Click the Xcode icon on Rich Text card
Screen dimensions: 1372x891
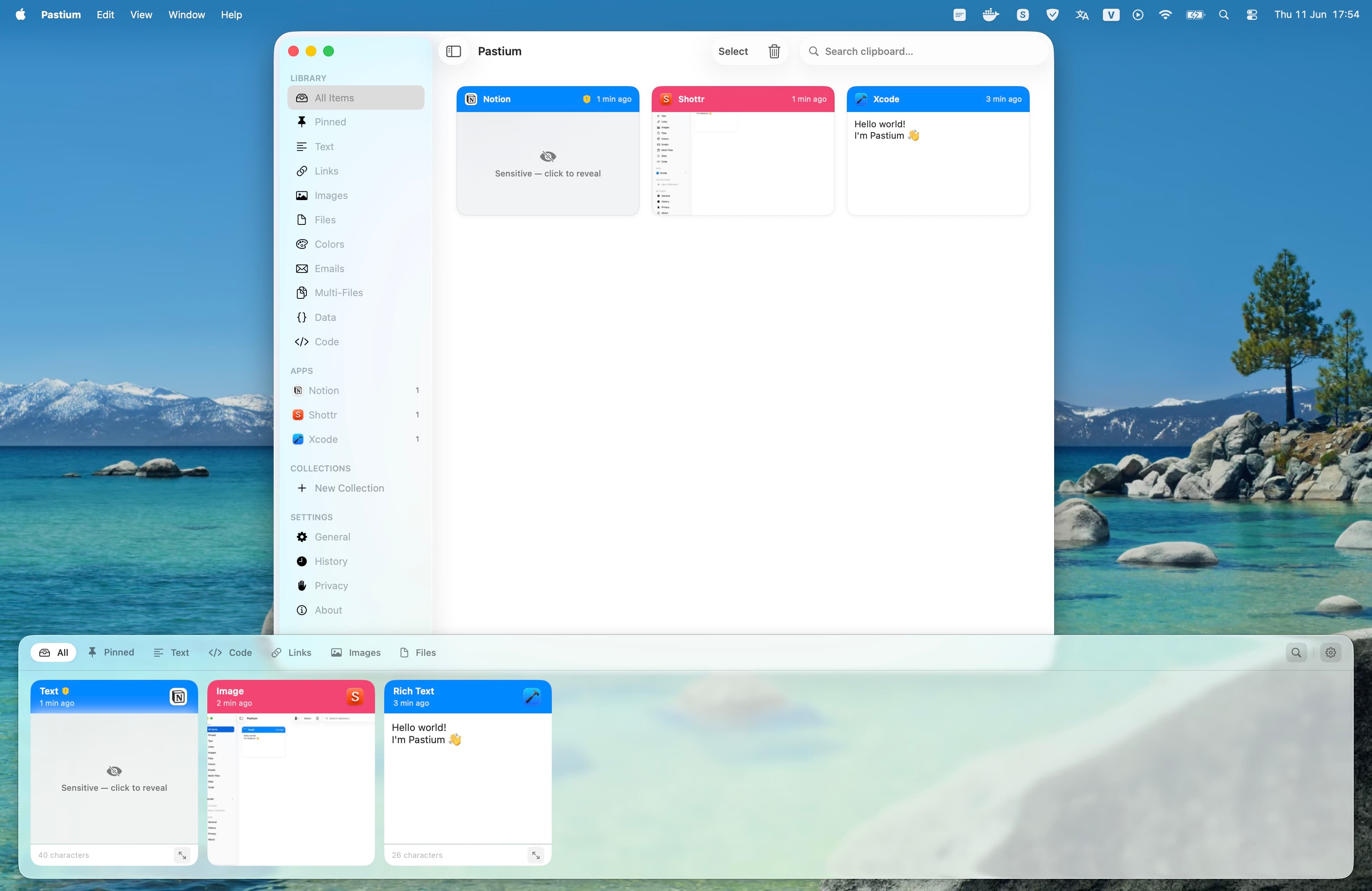coord(532,697)
